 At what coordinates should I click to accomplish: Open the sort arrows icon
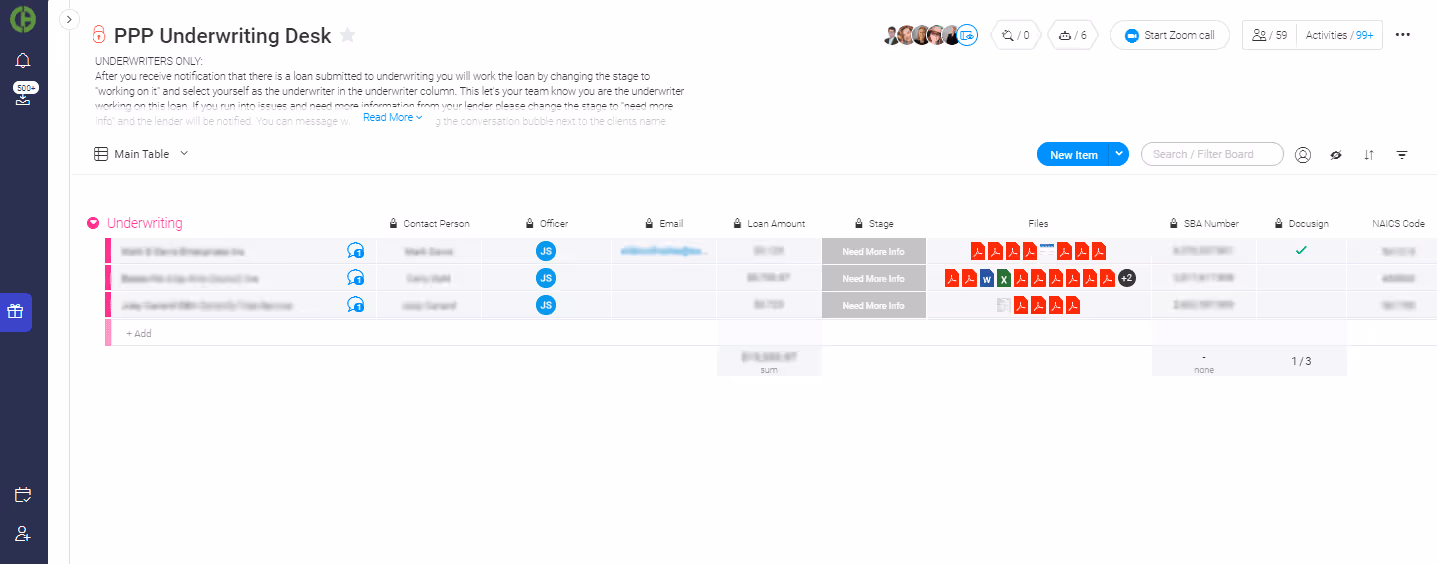tap(1369, 155)
